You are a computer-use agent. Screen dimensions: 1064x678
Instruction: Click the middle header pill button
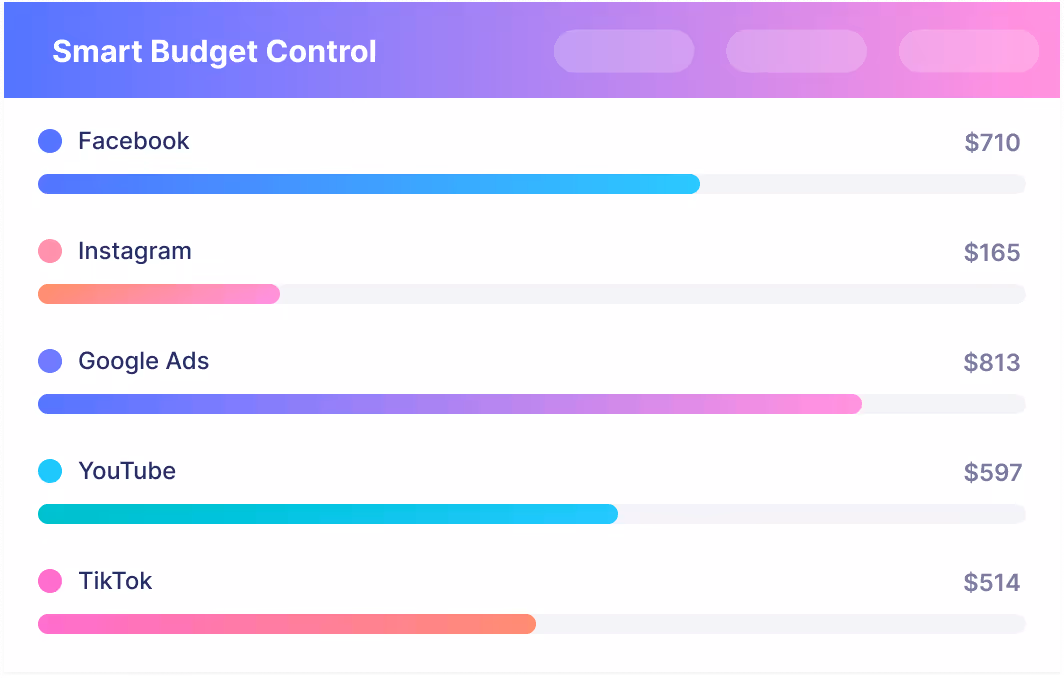coord(796,52)
